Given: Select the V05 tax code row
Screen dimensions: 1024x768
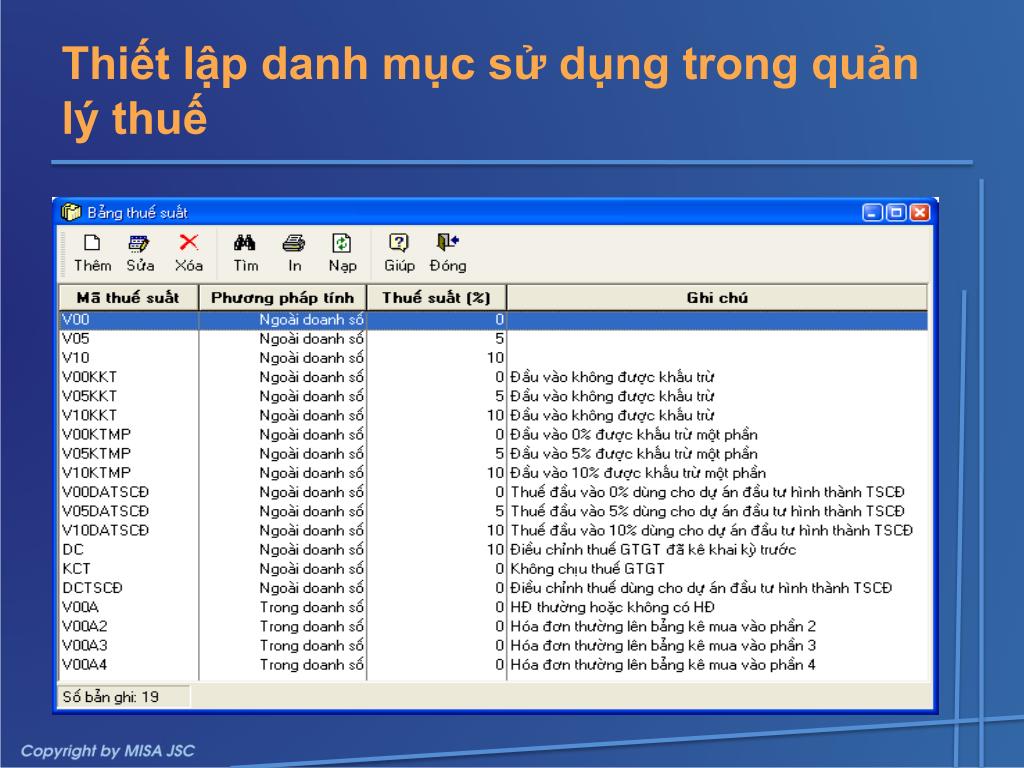Looking at the screenshot, I should [493, 339].
